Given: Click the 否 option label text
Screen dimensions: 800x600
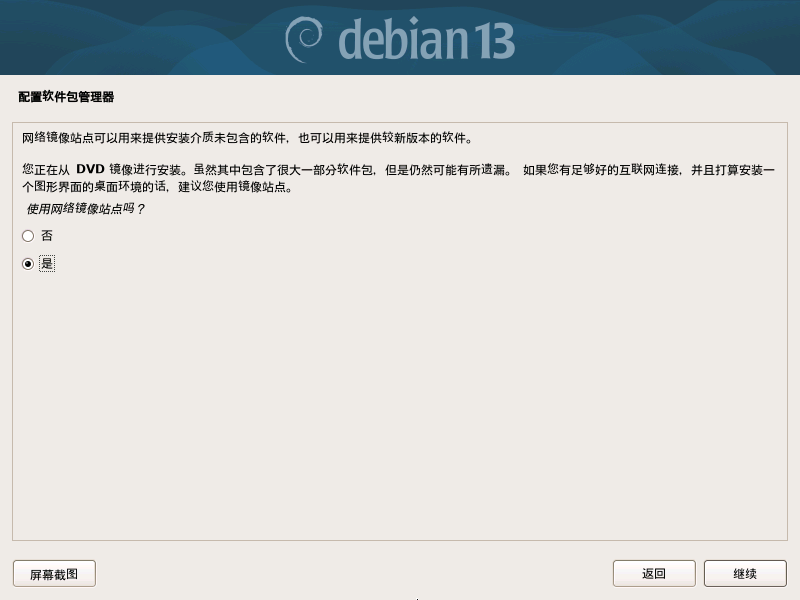Looking at the screenshot, I should pos(47,236).
